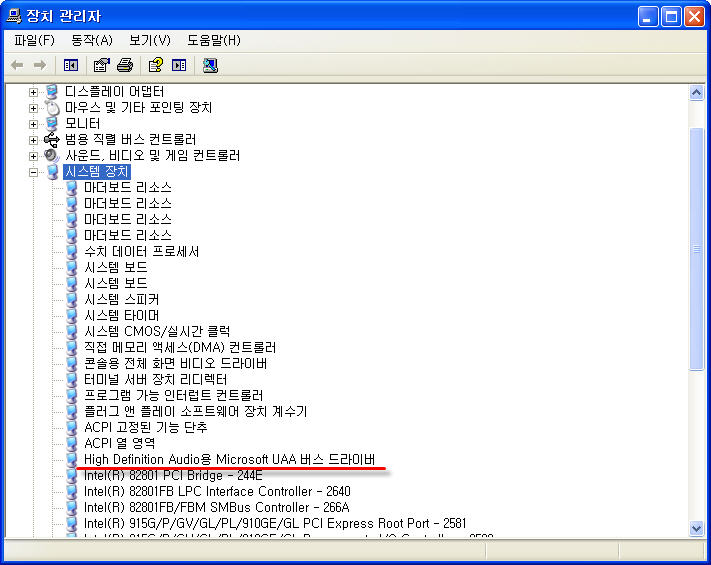Toggle the console tree pane icon

[x=71, y=65]
